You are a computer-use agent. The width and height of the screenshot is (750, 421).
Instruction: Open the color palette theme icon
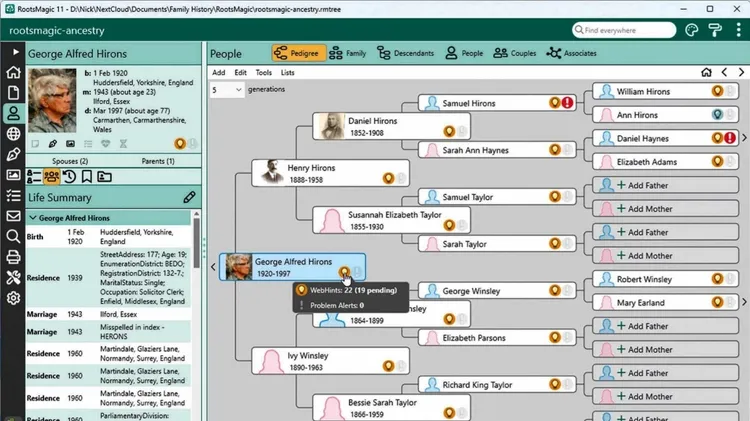pos(691,30)
